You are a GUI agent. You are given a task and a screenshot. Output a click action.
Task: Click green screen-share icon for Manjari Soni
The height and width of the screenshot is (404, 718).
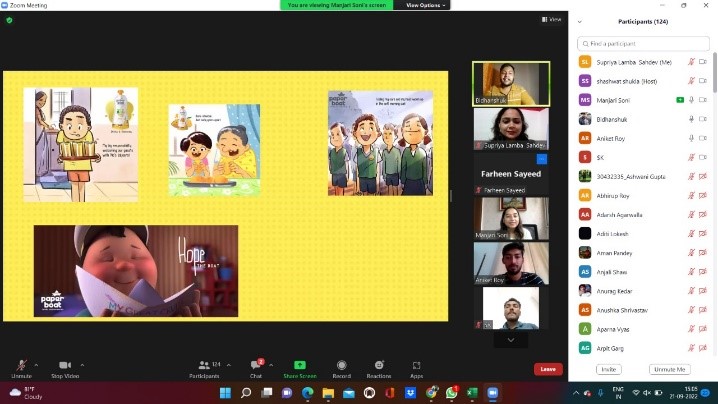click(680, 100)
